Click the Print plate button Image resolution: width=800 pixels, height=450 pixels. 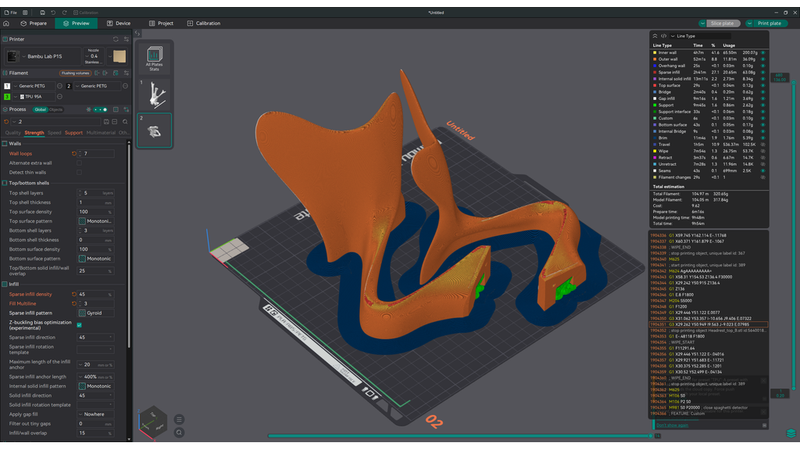pyautogui.click(x=769, y=23)
